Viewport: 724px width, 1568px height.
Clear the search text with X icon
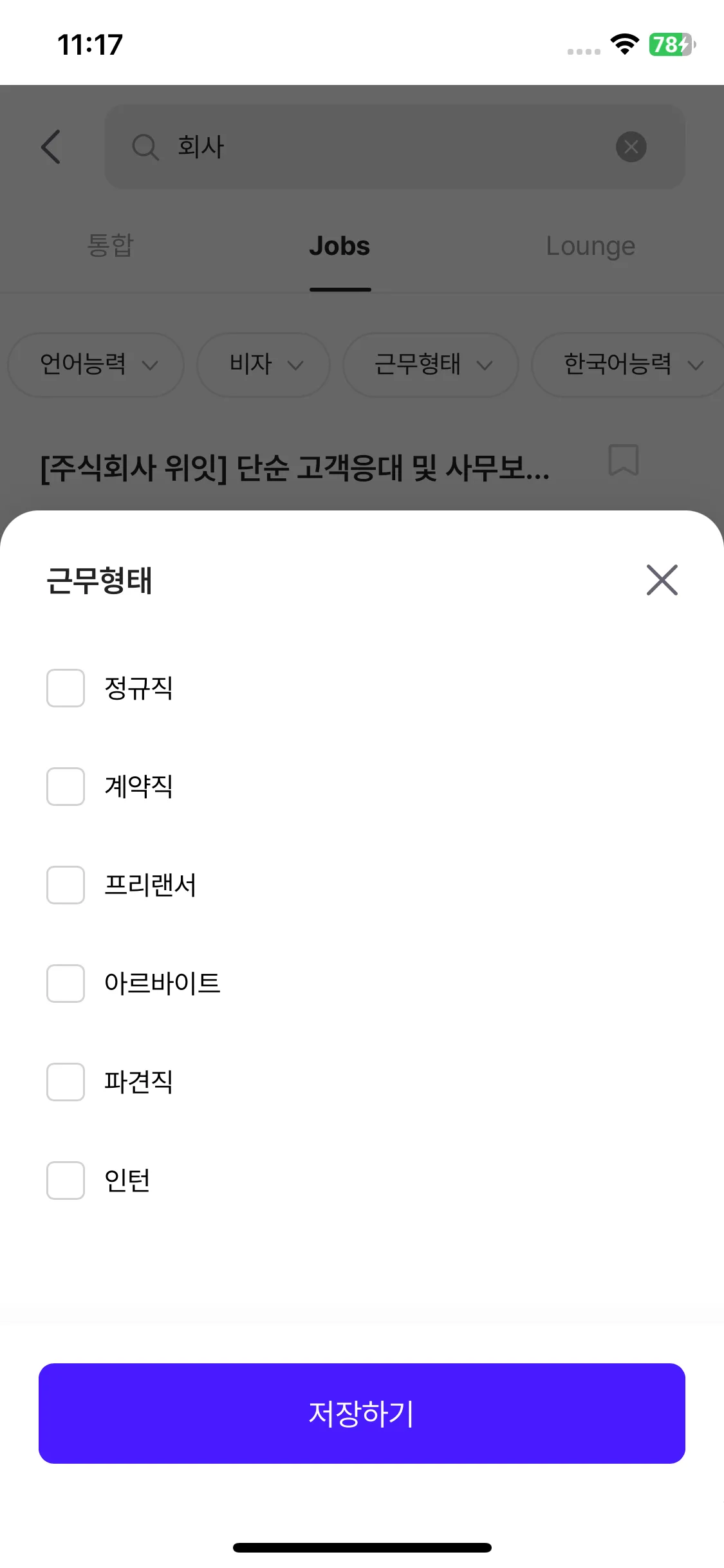point(631,147)
